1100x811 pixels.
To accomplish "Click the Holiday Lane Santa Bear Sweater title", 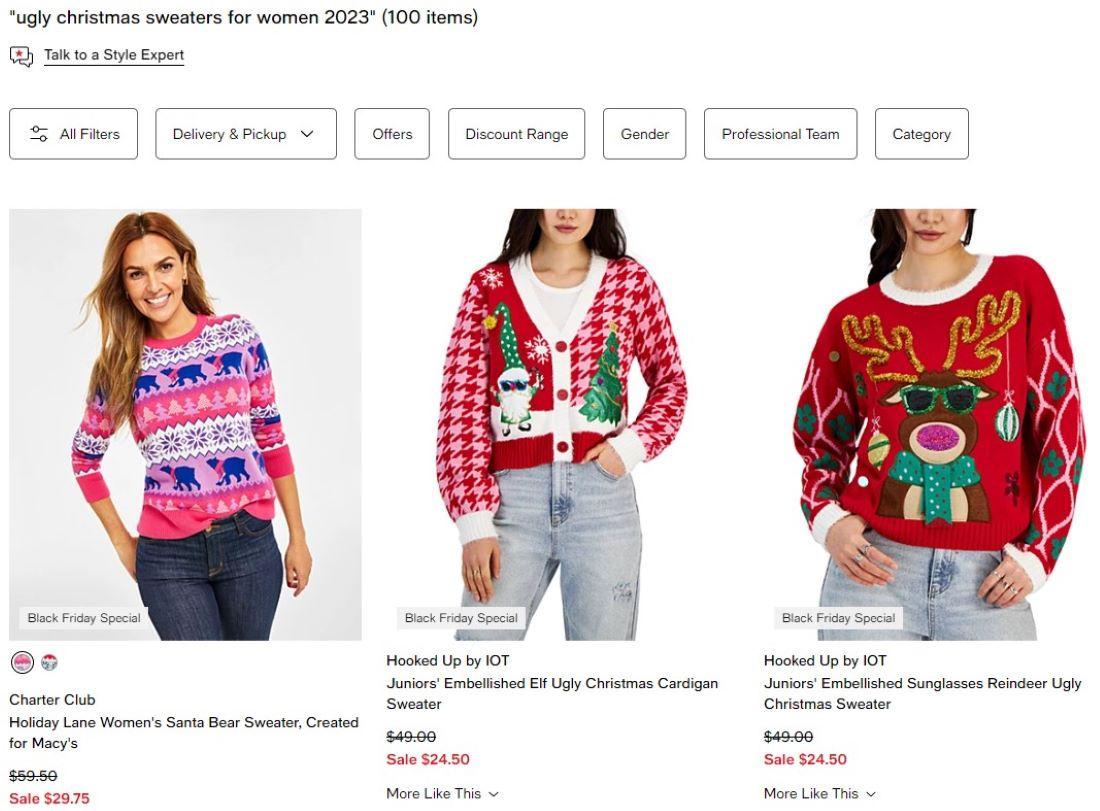I will tap(184, 733).
